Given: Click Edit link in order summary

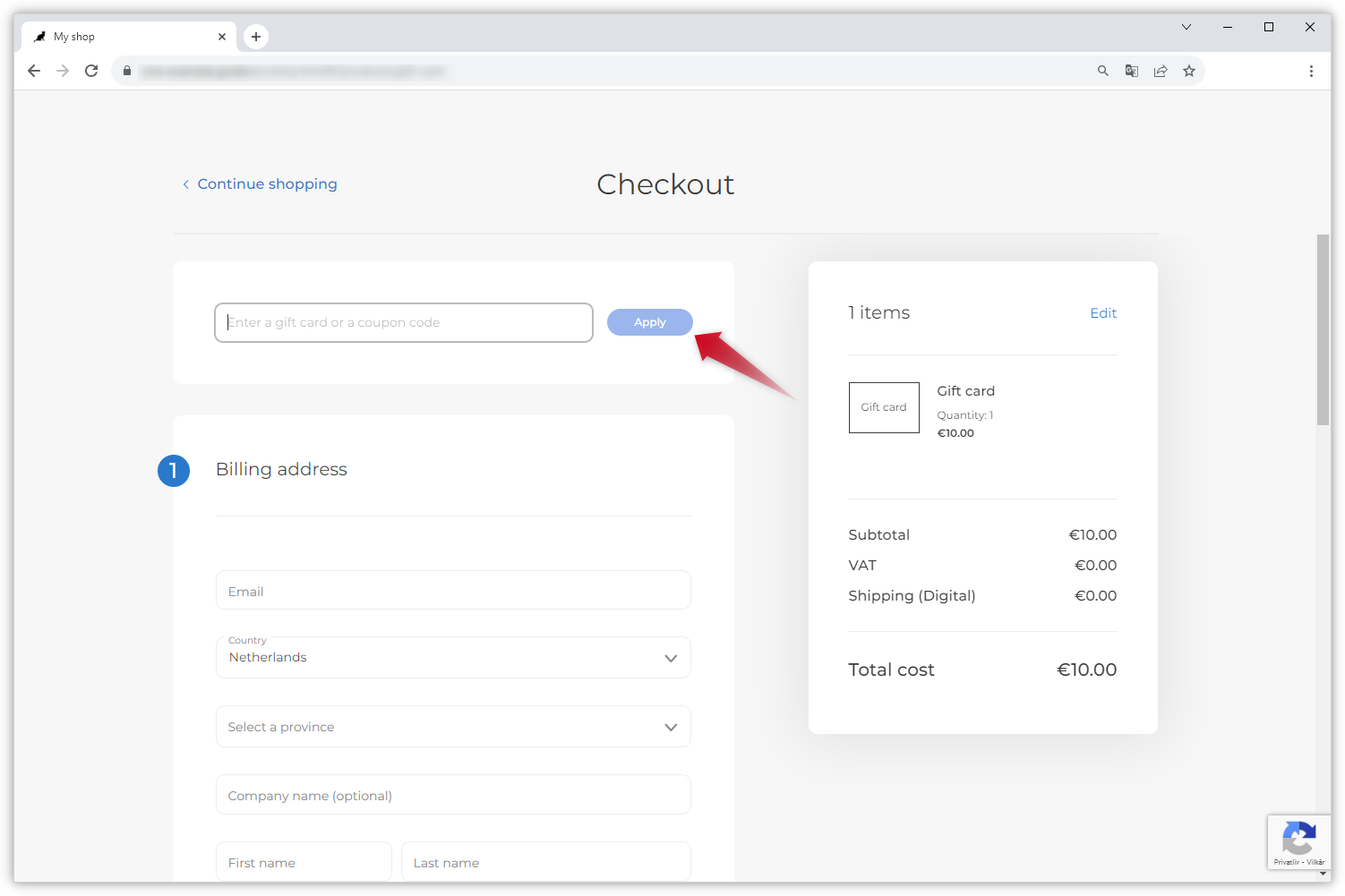Looking at the screenshot, I should coord(1103,313).
